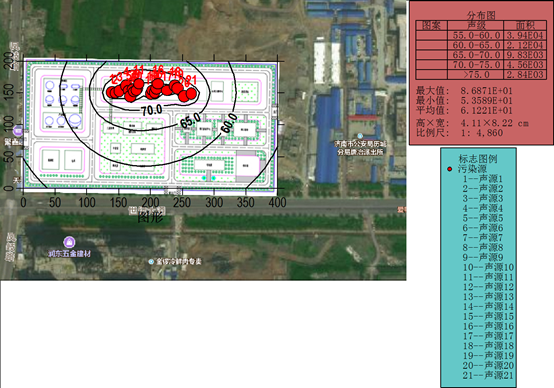Click the 9.83E03 area value

pos(525,55)
